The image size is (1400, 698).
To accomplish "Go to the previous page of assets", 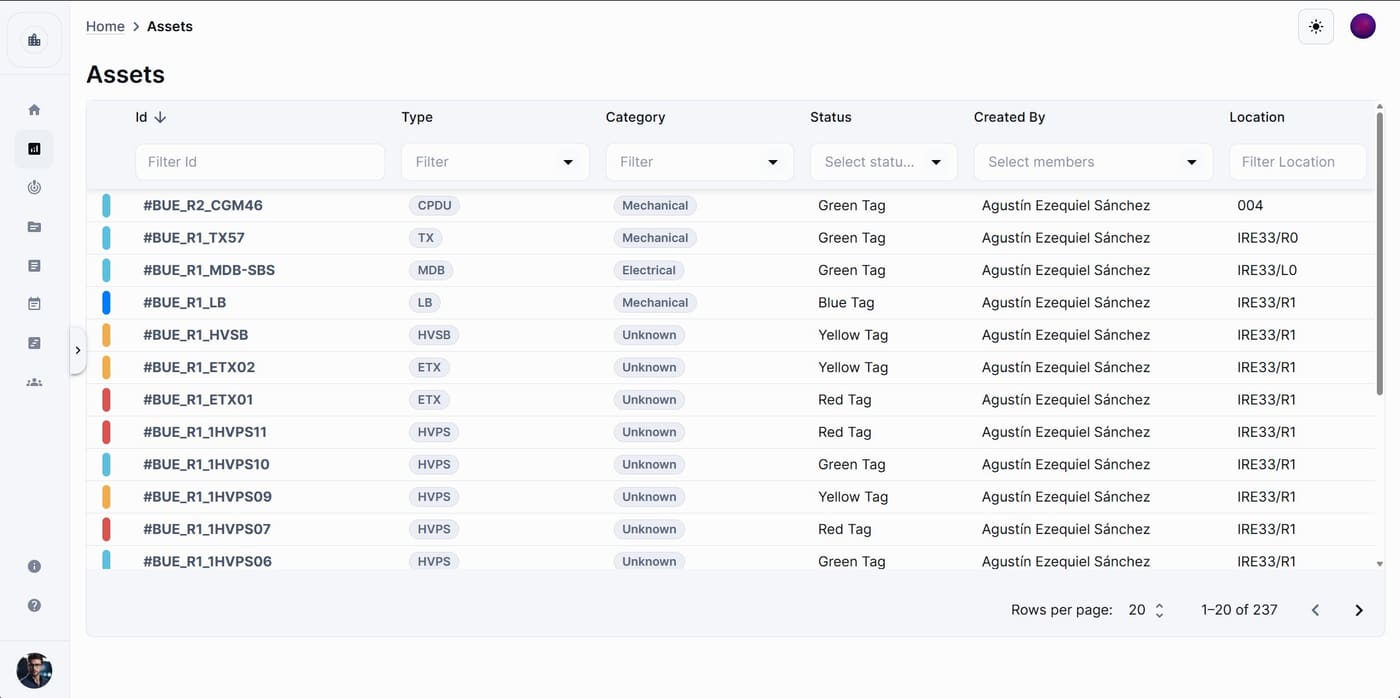I will pos(1315,610).
